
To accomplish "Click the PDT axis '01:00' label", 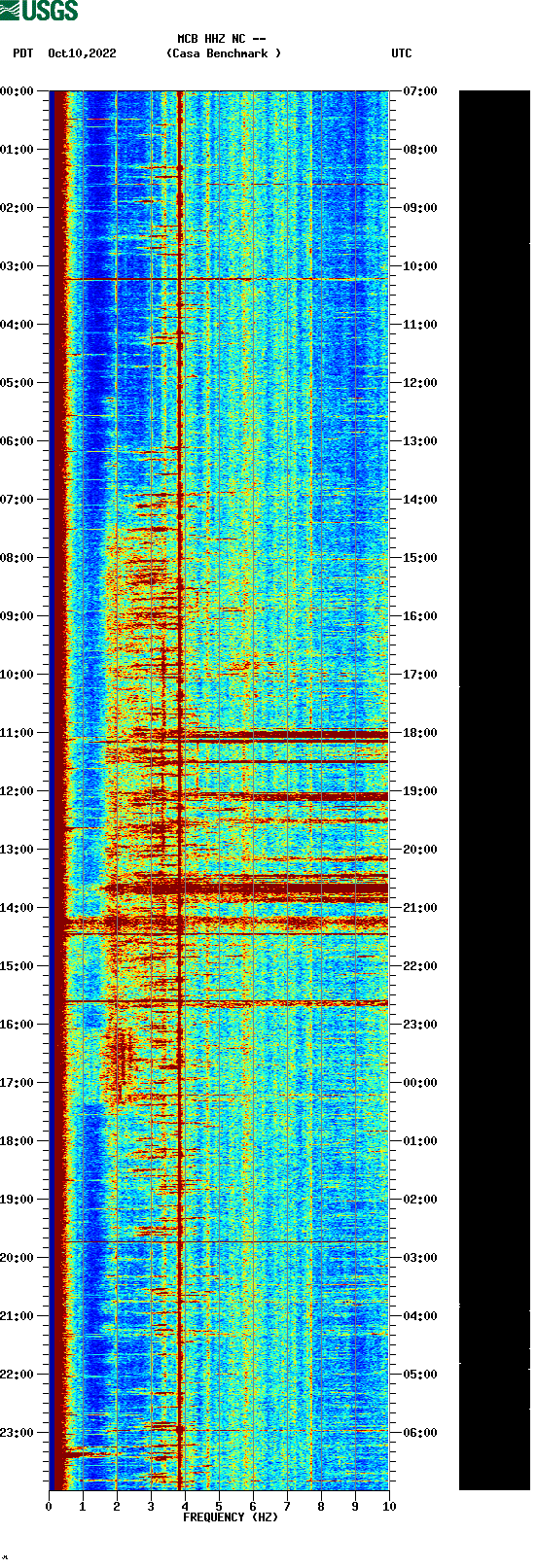I will 17,150.
